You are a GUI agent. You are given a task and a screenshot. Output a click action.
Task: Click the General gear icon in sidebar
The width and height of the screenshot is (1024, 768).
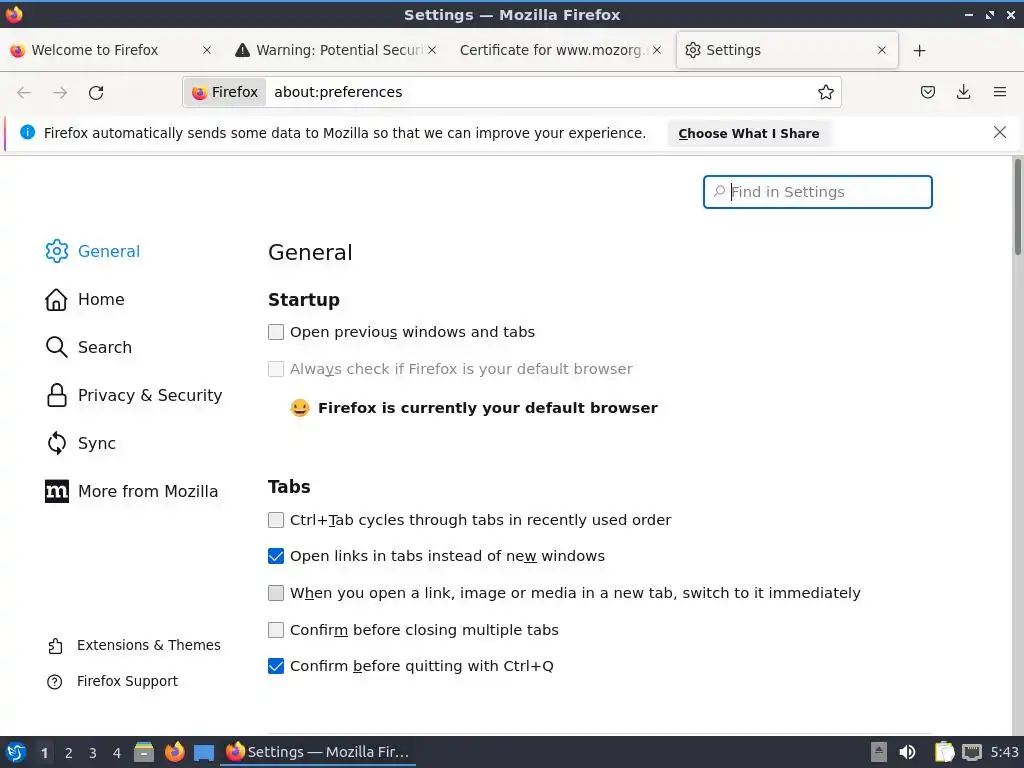(56, 251)
